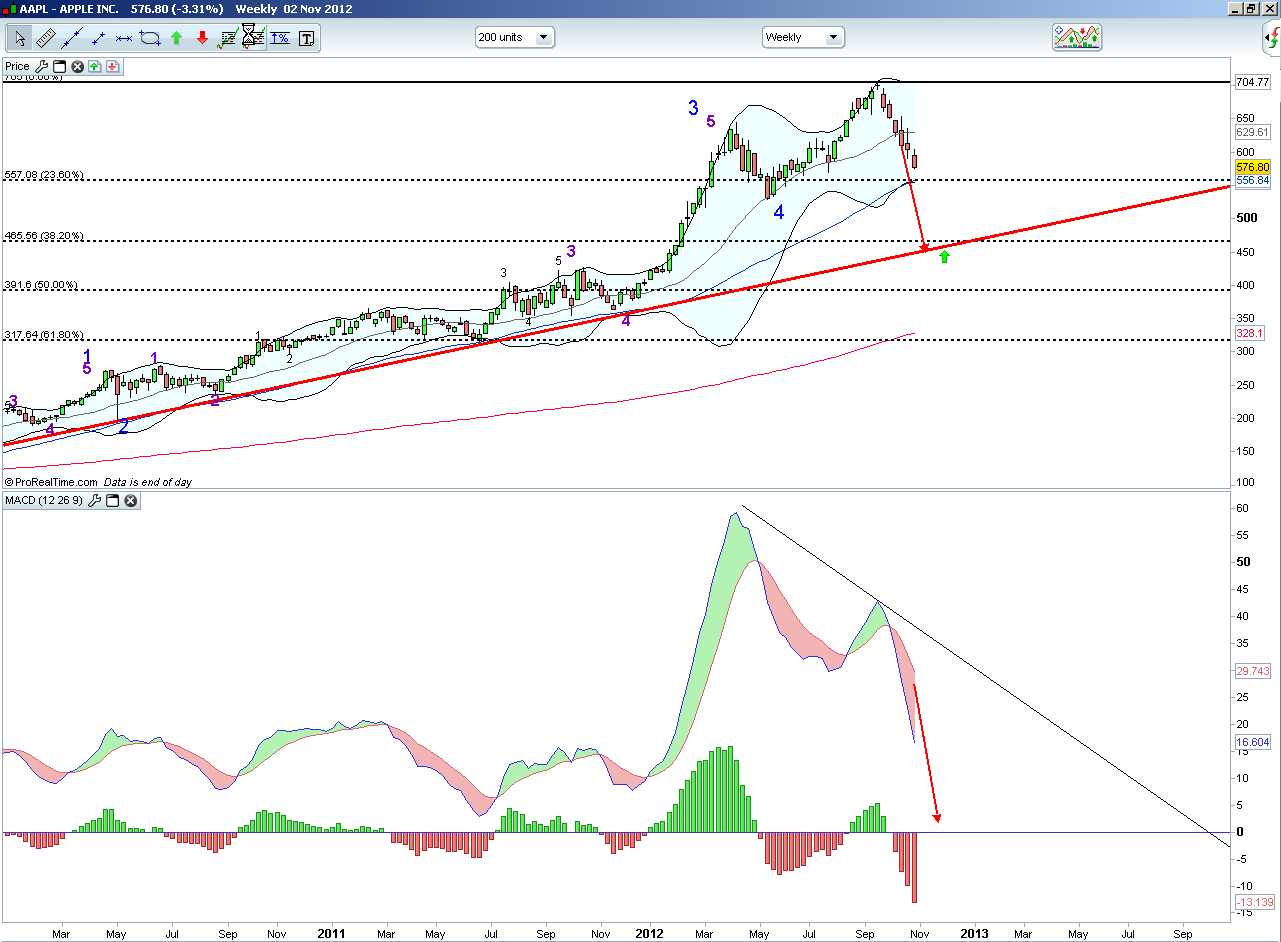The width and height of the screenshot is (1281, 942).
Task: Click the AAPL chart icon in title bar
Action: tap(10, 9)
